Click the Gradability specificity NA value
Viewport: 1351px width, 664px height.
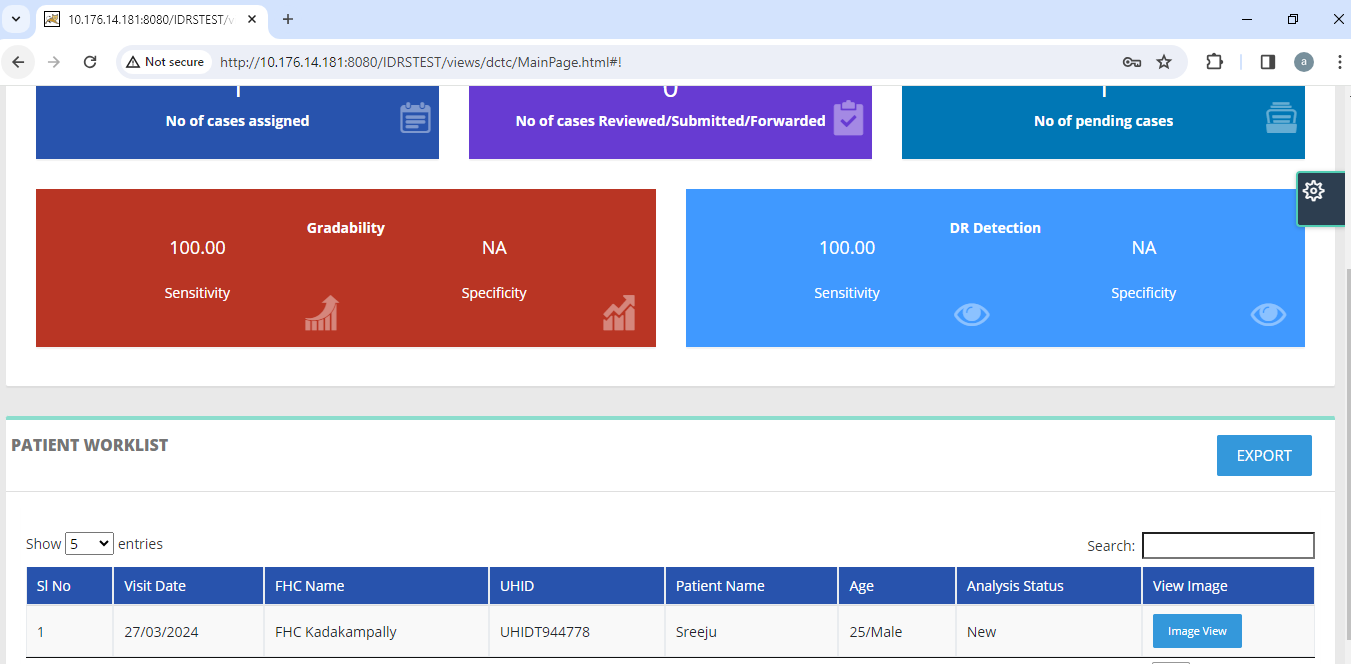tap(494, 248)
